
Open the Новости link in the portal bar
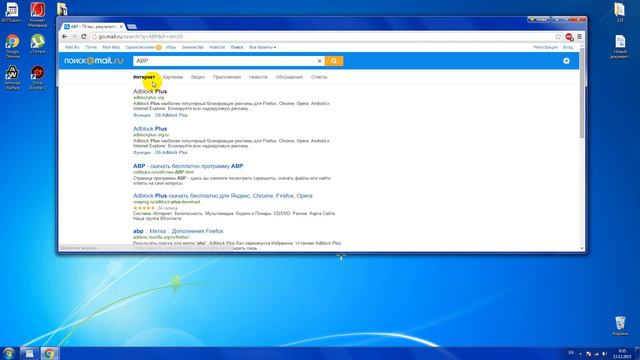[217, 47]
